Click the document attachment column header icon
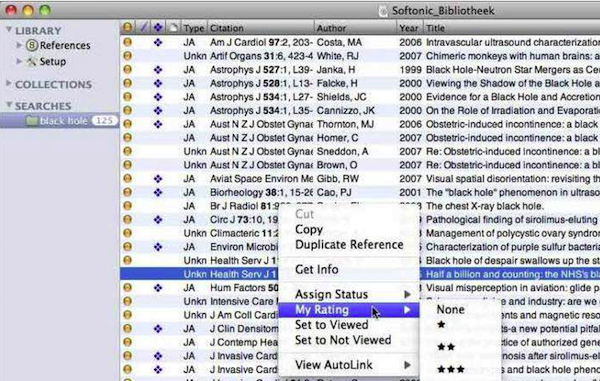Viewport: 600px width, 381px height. point(174,28)
